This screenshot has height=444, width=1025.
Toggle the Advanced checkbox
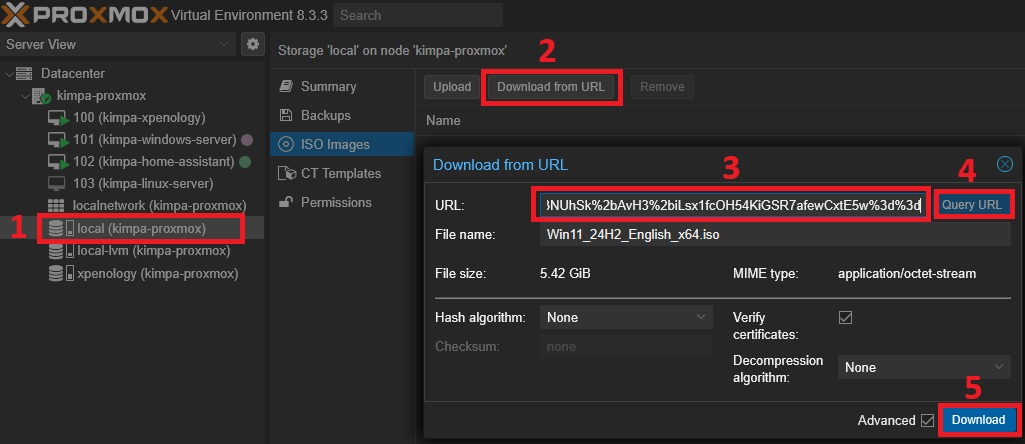click(926, 420)
